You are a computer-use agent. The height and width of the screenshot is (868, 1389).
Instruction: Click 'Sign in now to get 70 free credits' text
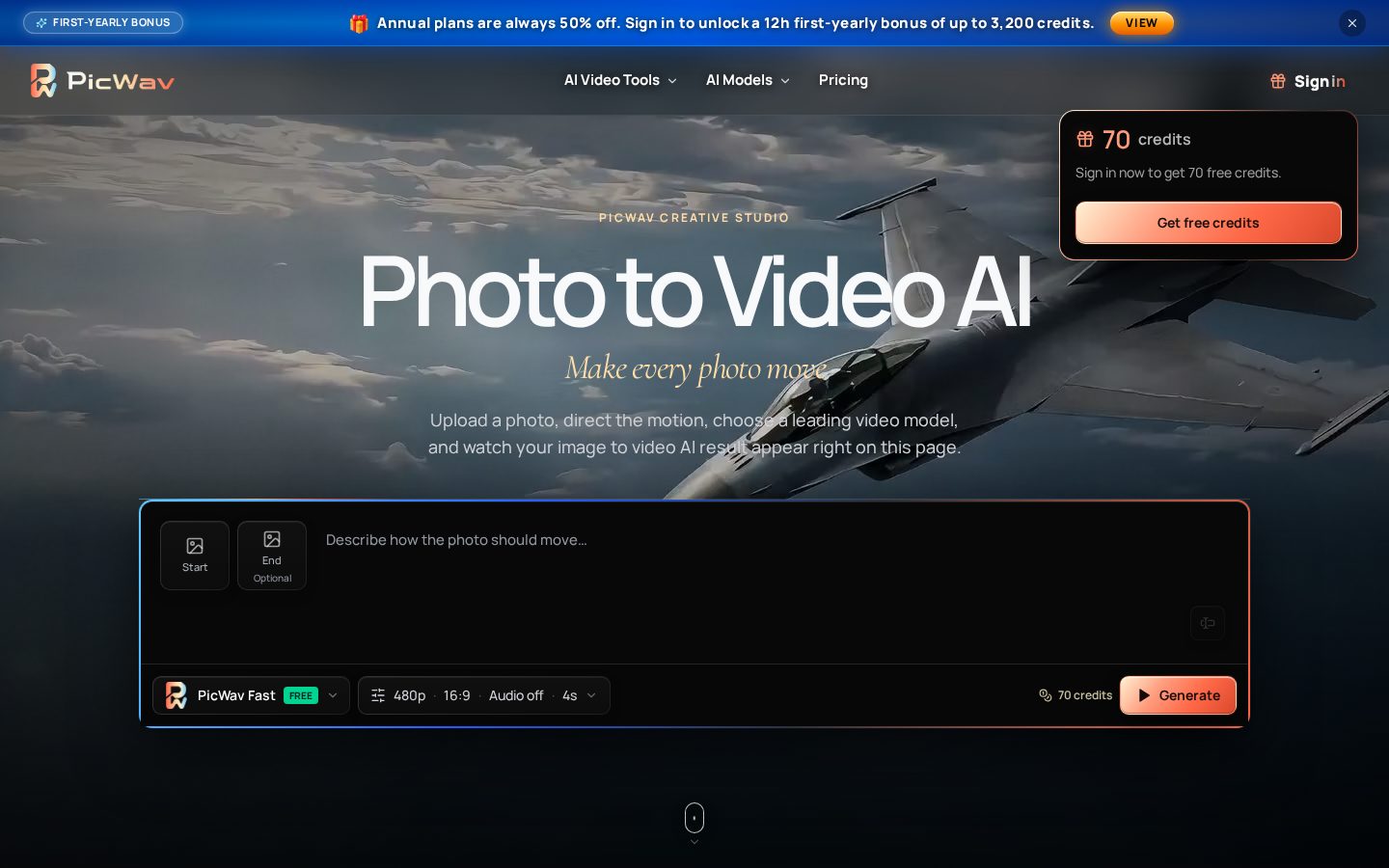(1178, 173)
